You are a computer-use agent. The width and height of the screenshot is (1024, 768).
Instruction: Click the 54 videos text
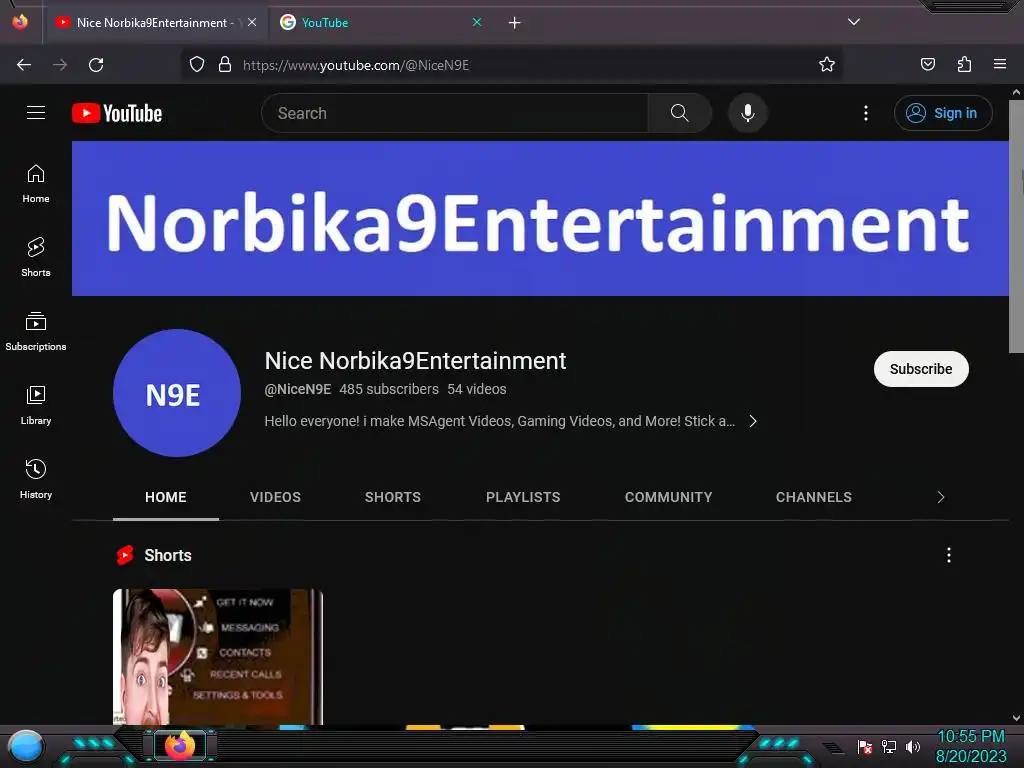click(x=477, y=389)
